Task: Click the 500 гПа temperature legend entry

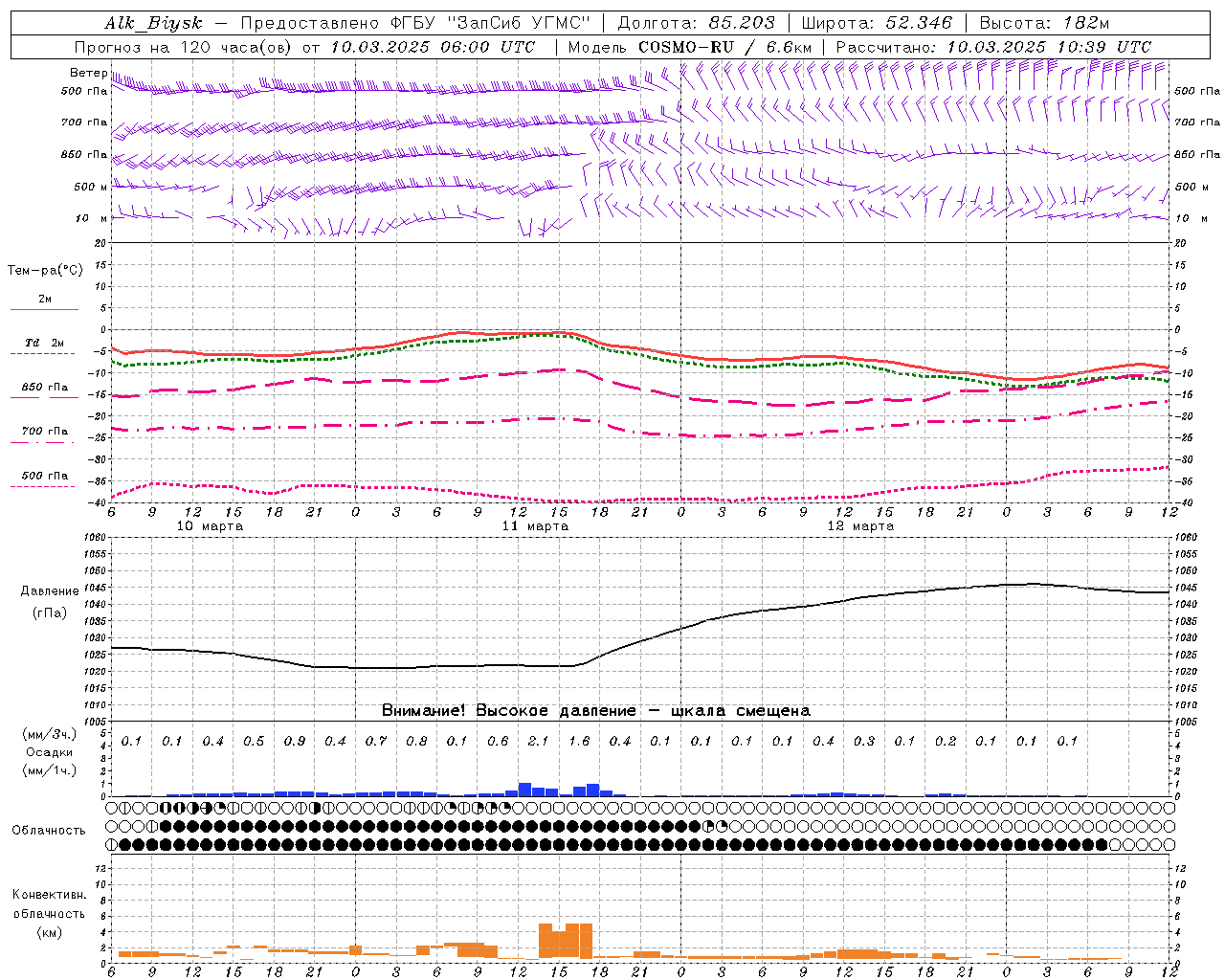Action: (45, 476)
